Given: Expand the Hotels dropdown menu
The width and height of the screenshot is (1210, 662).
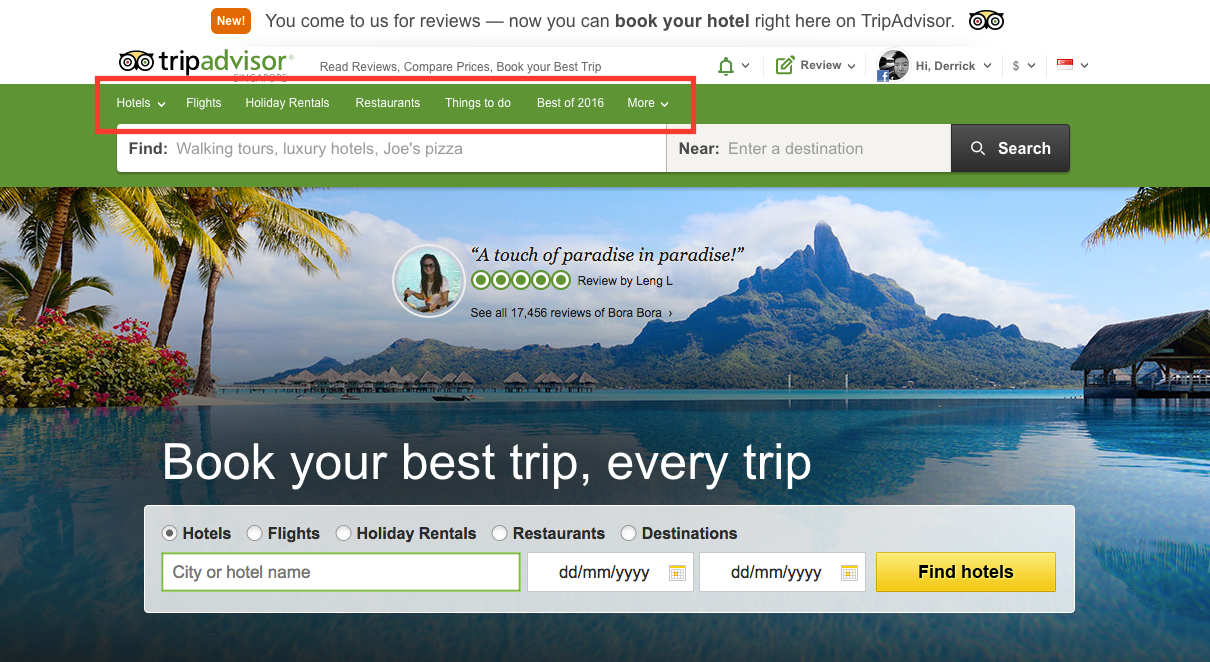Looking at the screenshot, I should [141, 103].
